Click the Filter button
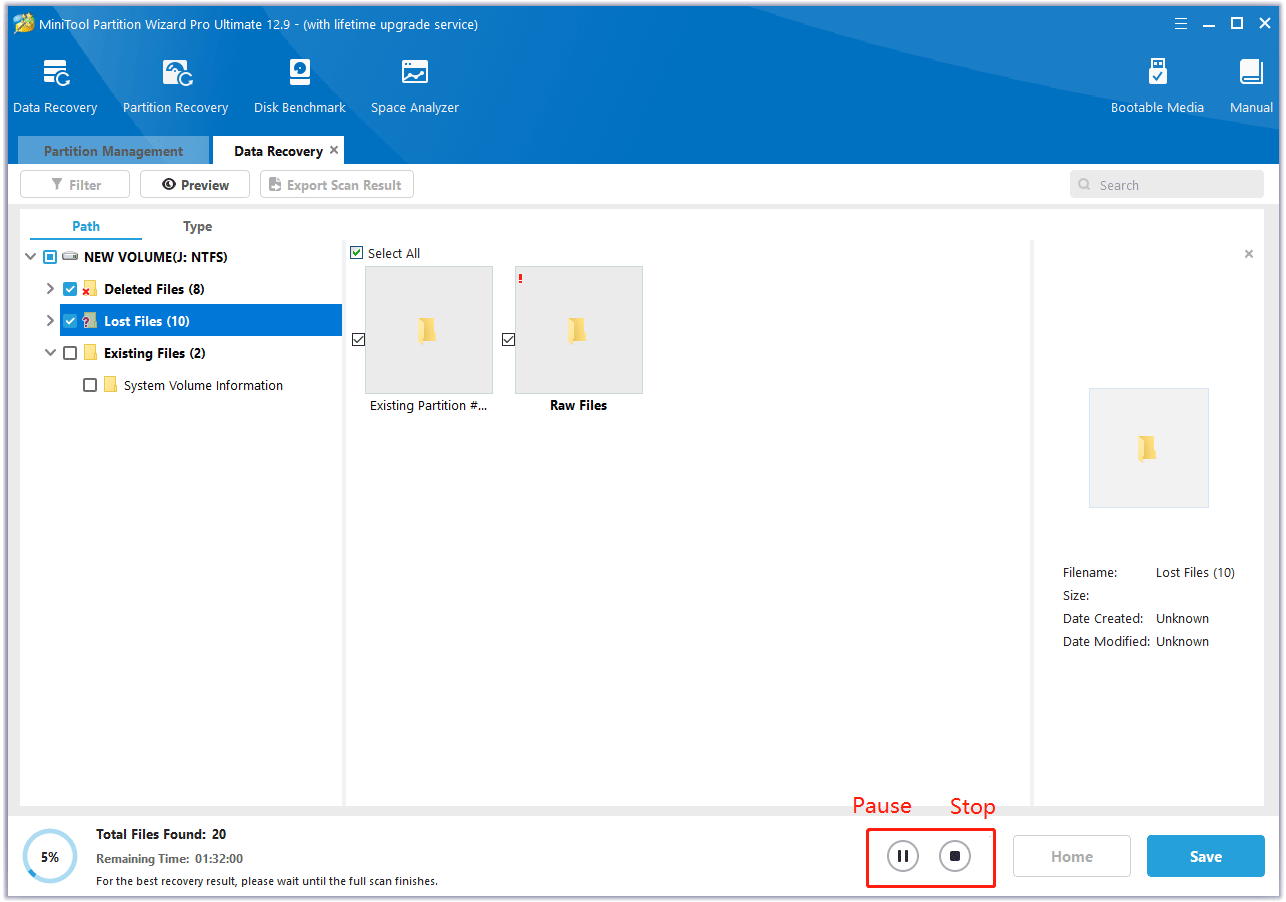This screenshot has height=902, width=1286. point(76,184)
